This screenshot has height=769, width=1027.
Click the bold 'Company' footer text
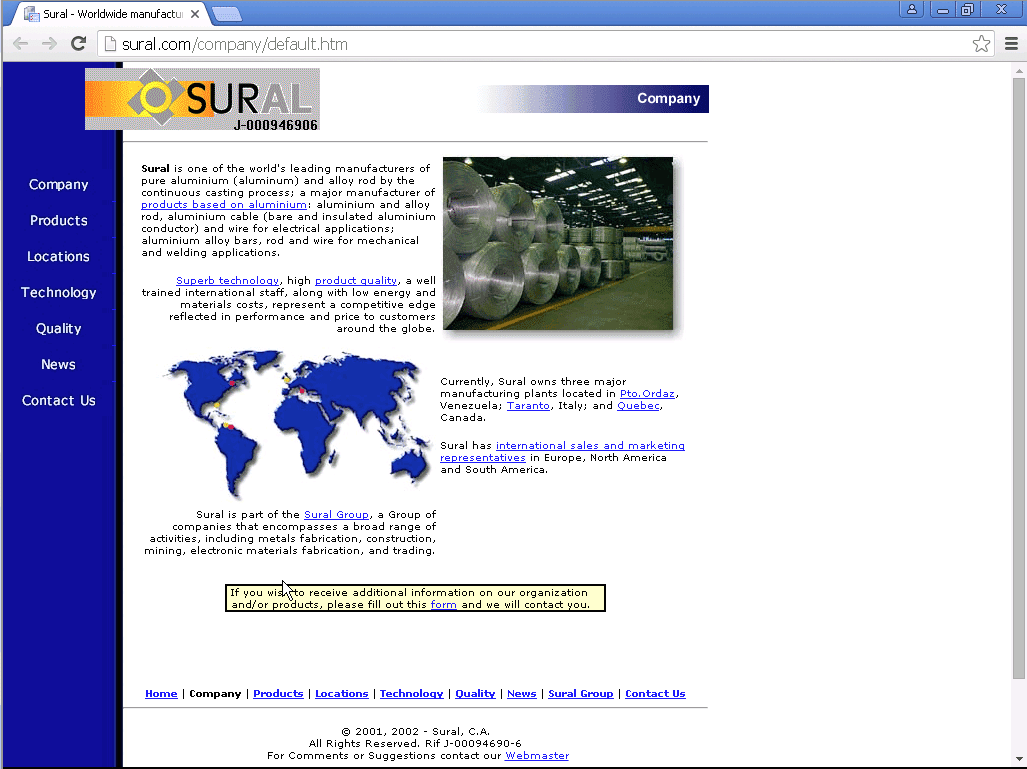[x=215, y=694]
